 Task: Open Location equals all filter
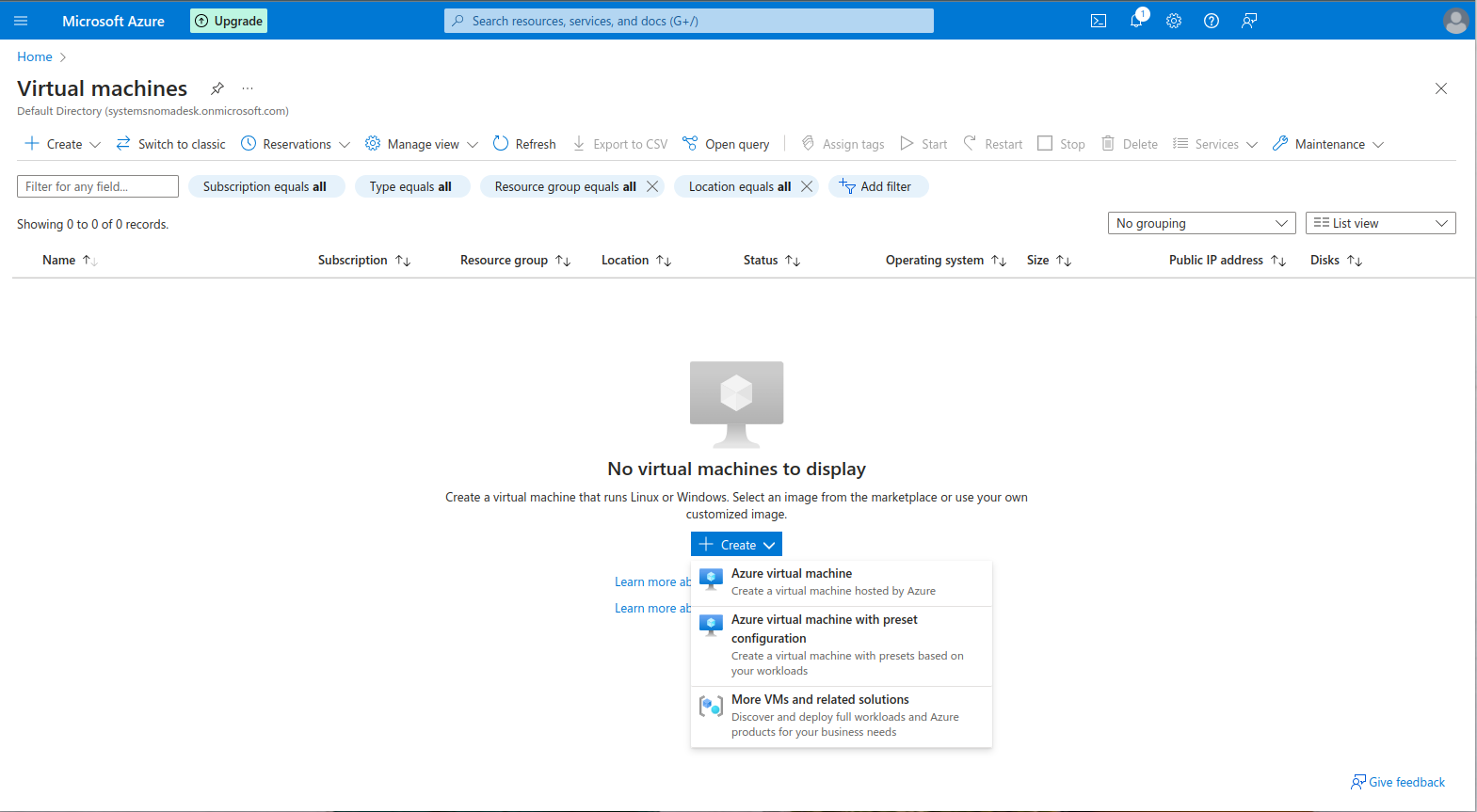coord(739,186)
